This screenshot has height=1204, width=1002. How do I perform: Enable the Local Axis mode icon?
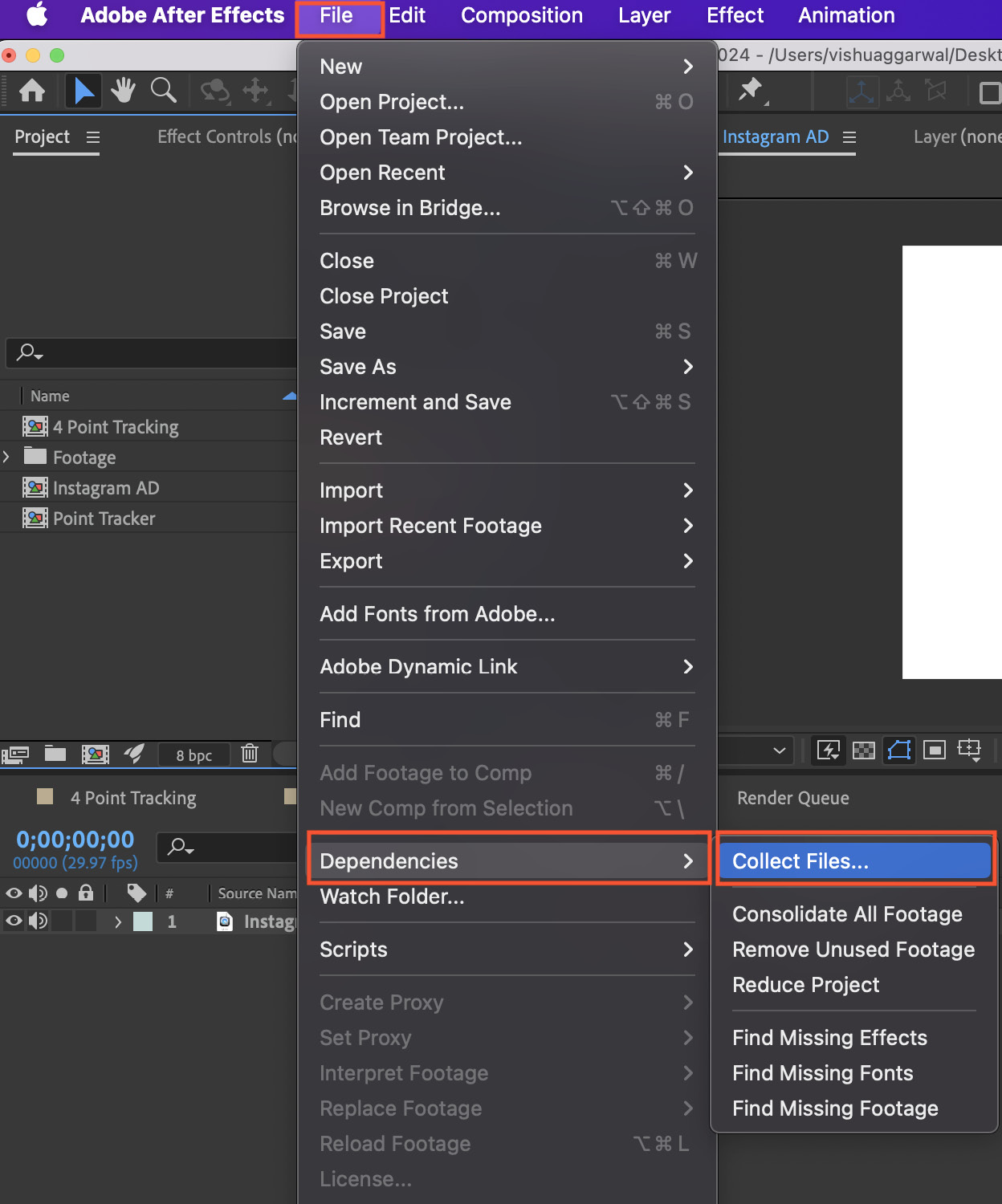pyautogui.click(x=861, y=92)
